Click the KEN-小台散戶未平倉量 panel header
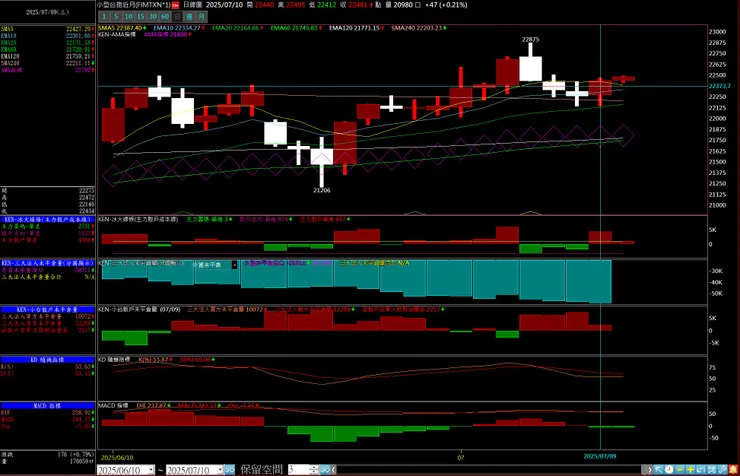 [x=47, y=309]
